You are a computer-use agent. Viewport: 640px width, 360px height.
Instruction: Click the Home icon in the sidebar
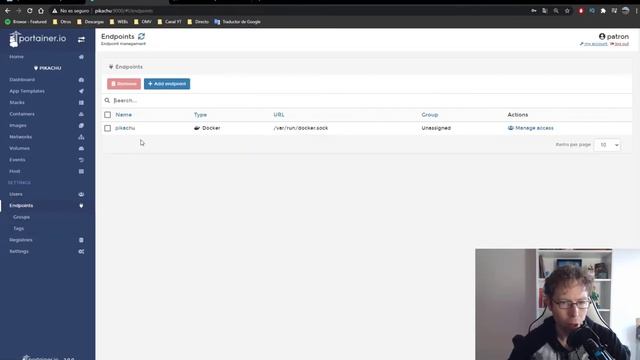click(81, 57)
